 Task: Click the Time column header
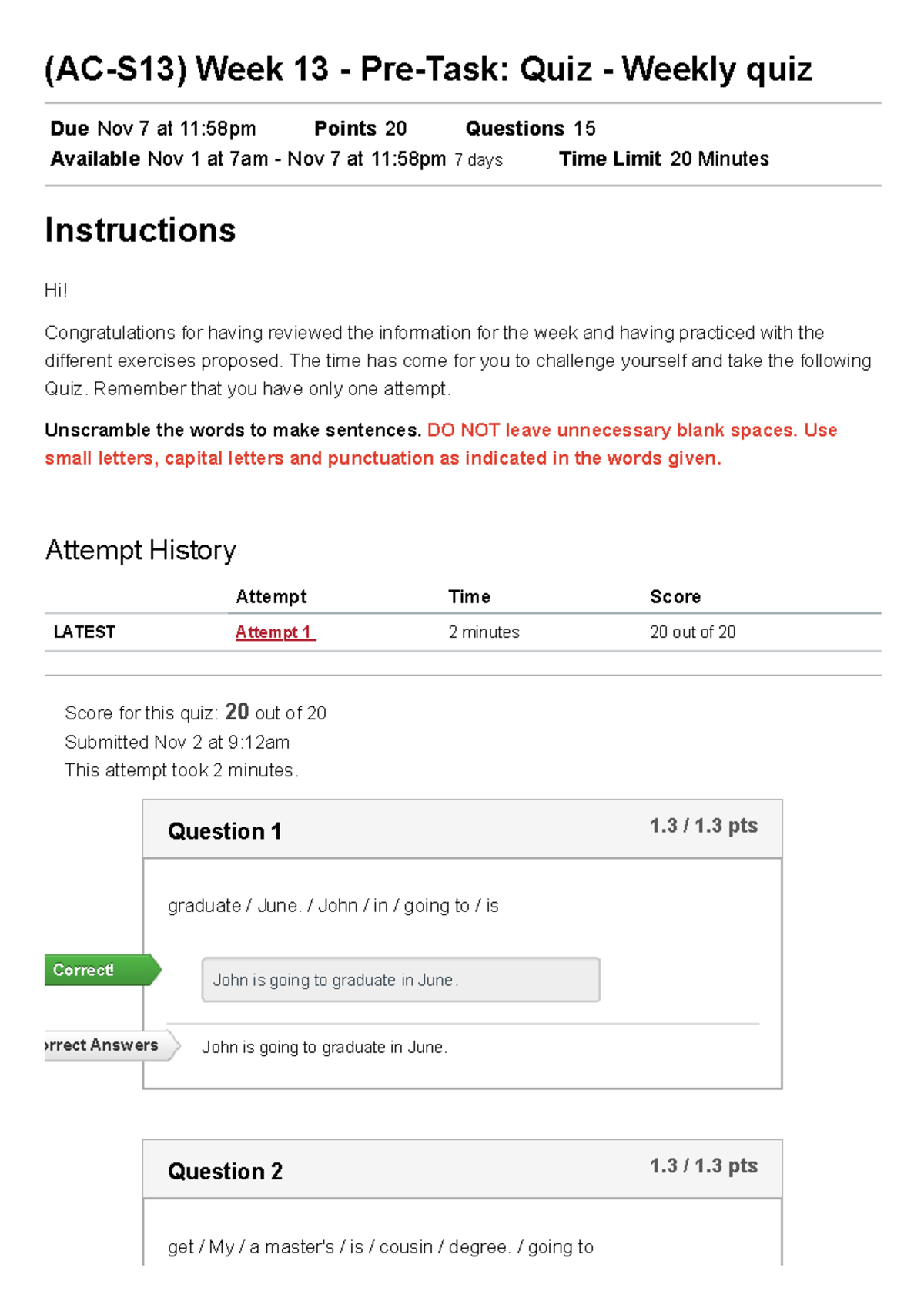tap(469, 597)
